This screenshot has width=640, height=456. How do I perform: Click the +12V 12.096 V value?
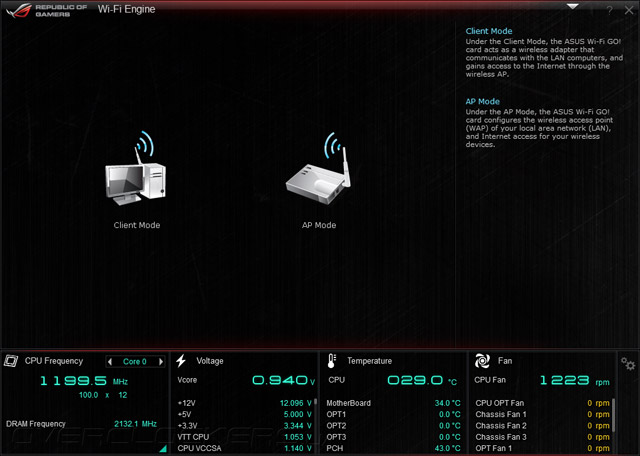pos(296,403)
